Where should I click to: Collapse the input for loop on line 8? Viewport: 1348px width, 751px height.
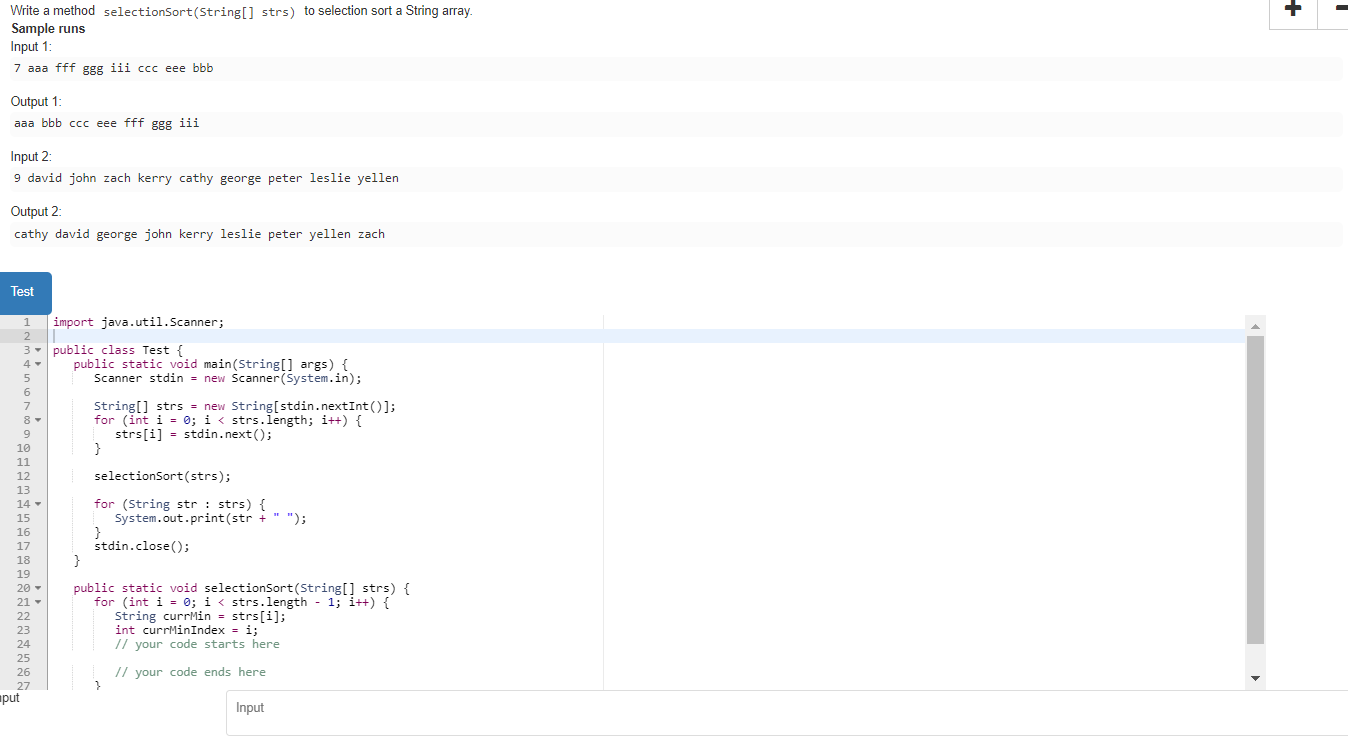tap(38, 420)
